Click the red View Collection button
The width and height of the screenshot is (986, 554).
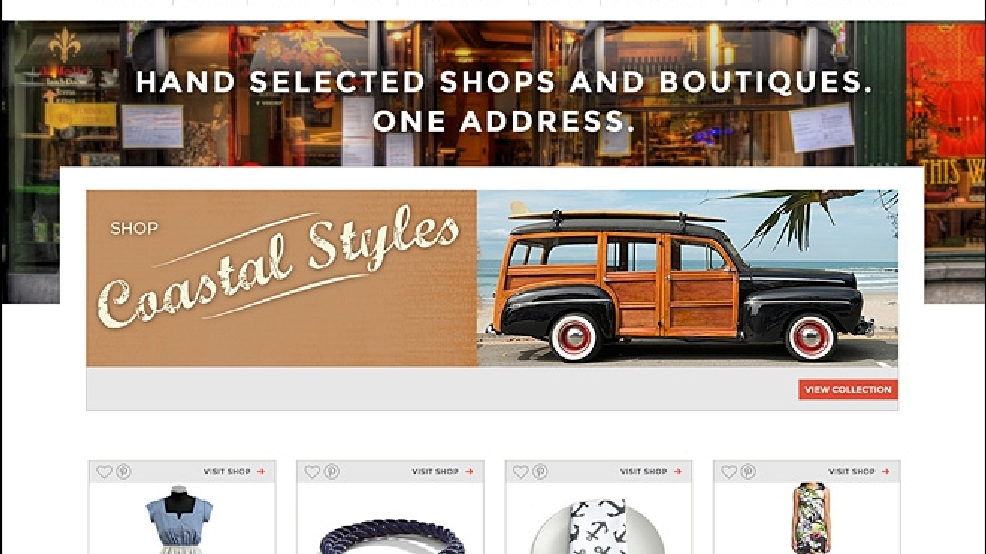pos(848,389)
